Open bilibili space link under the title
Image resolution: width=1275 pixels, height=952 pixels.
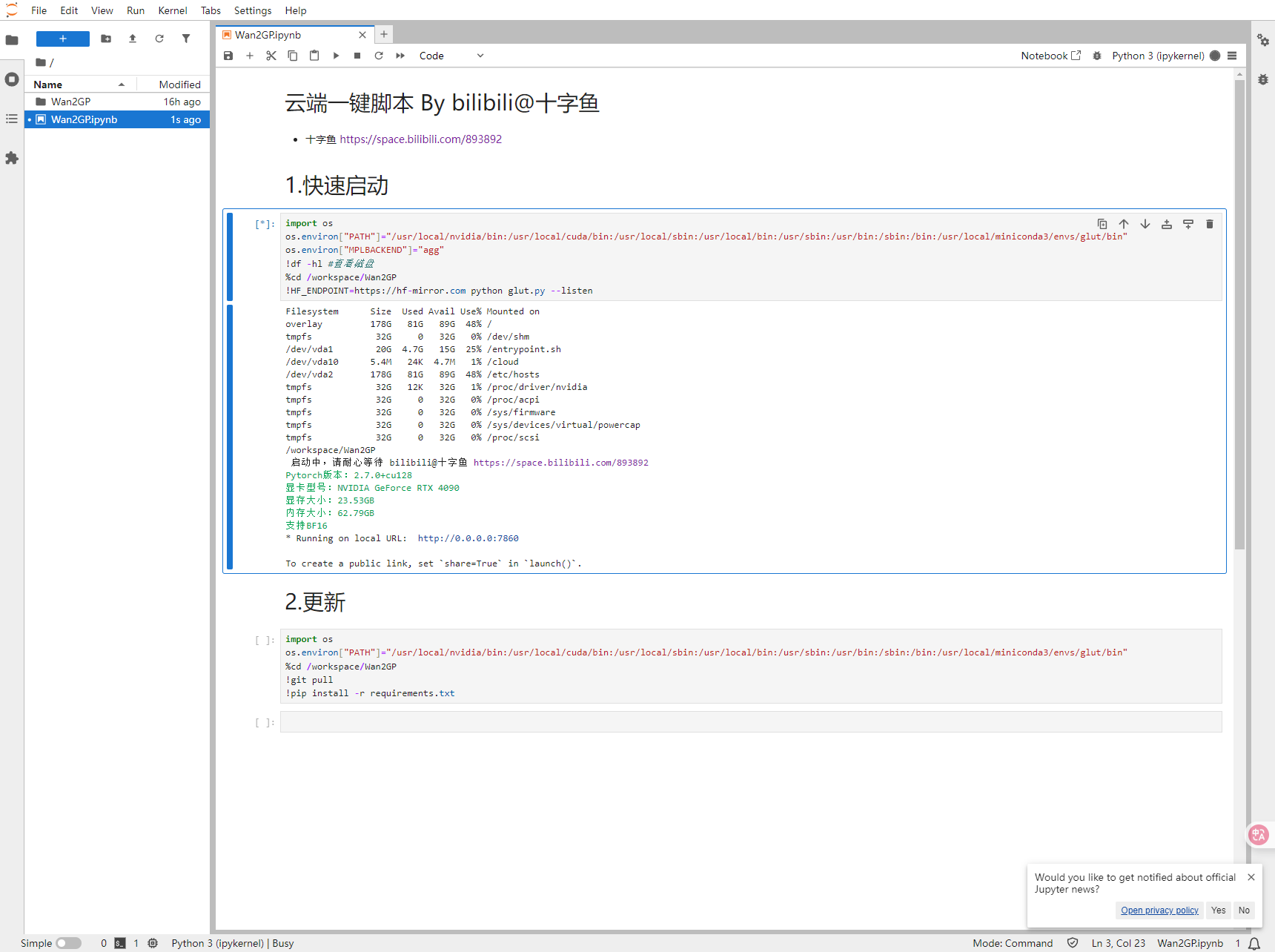(420, 139)
